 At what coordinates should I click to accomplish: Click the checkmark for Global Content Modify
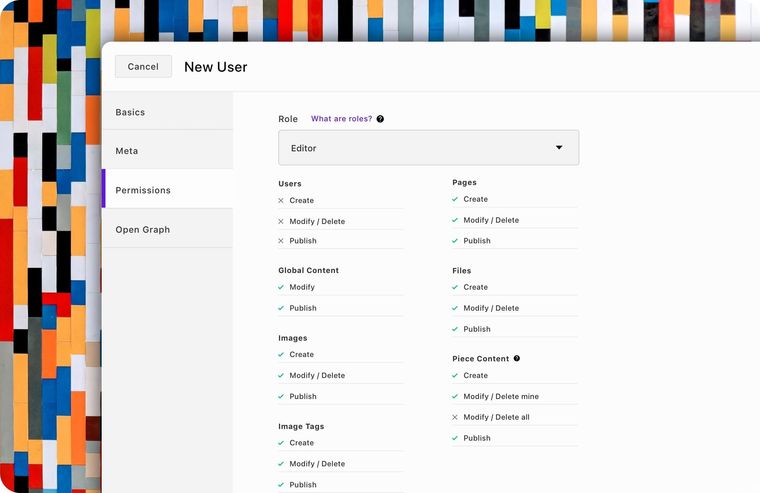(281, 287)
